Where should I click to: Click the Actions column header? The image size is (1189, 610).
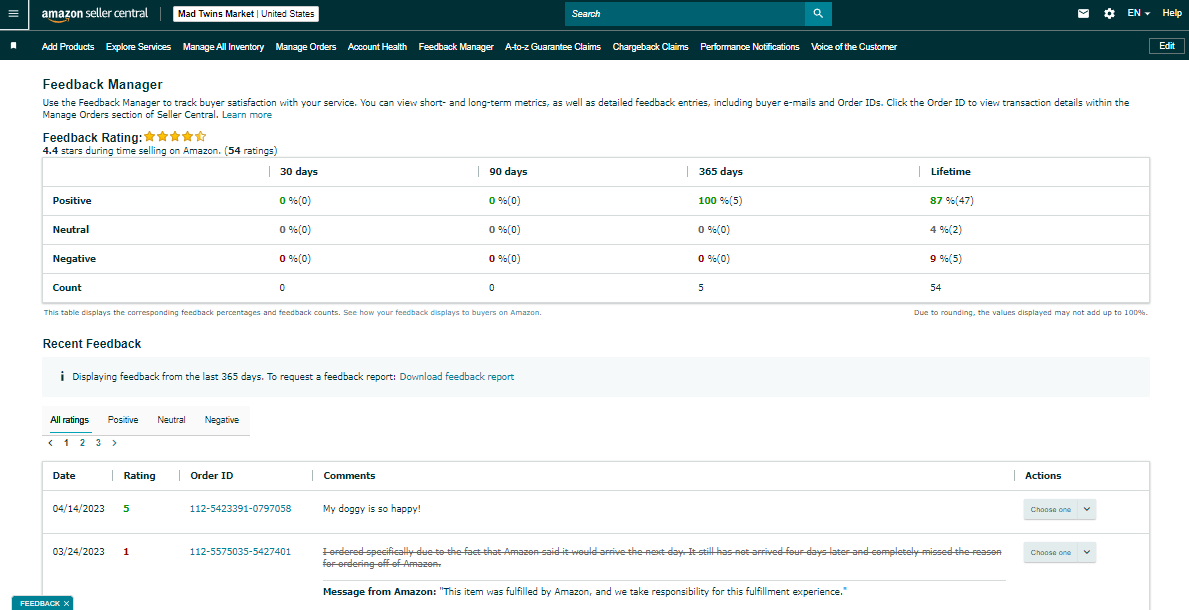click(1043, 476)
